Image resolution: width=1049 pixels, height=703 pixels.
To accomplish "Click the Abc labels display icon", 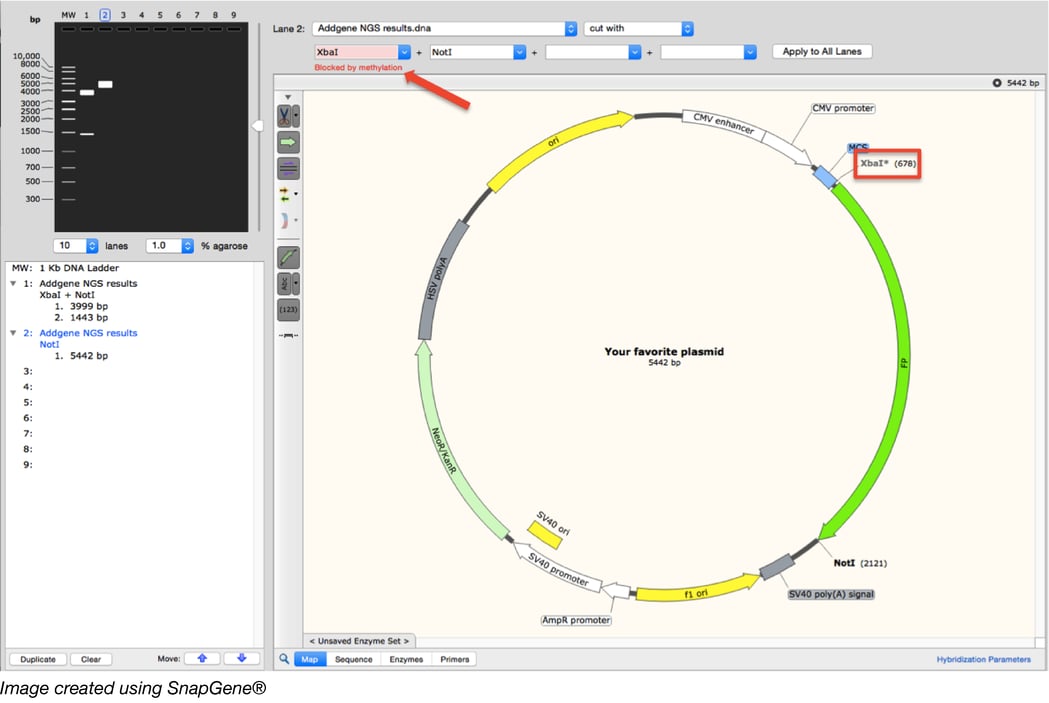I will (x=285, y=283).
